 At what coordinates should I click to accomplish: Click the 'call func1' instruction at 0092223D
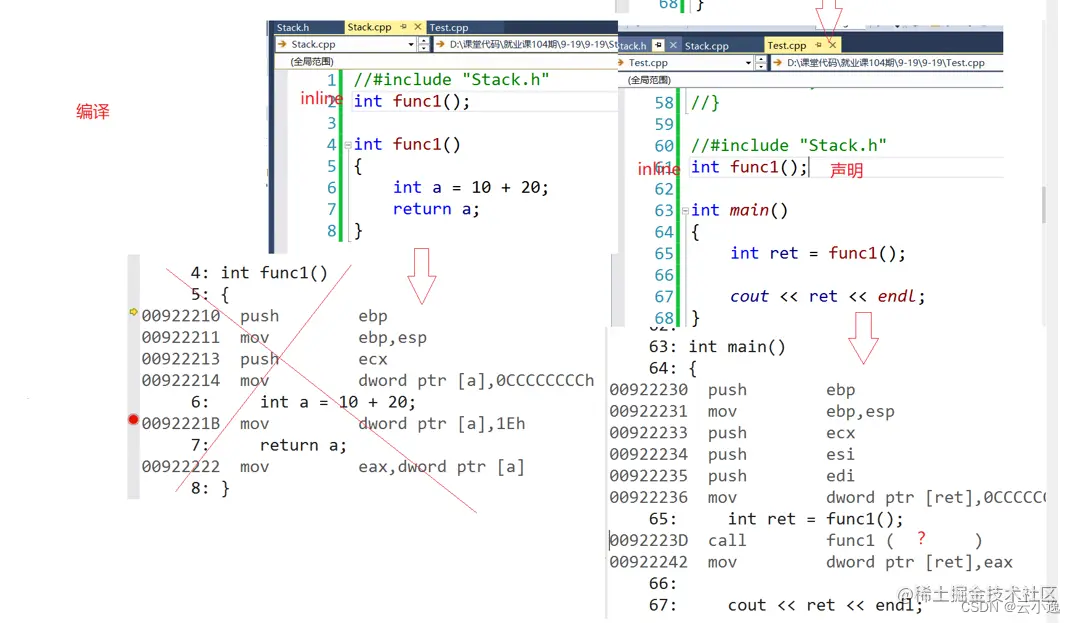click(796, 541)
